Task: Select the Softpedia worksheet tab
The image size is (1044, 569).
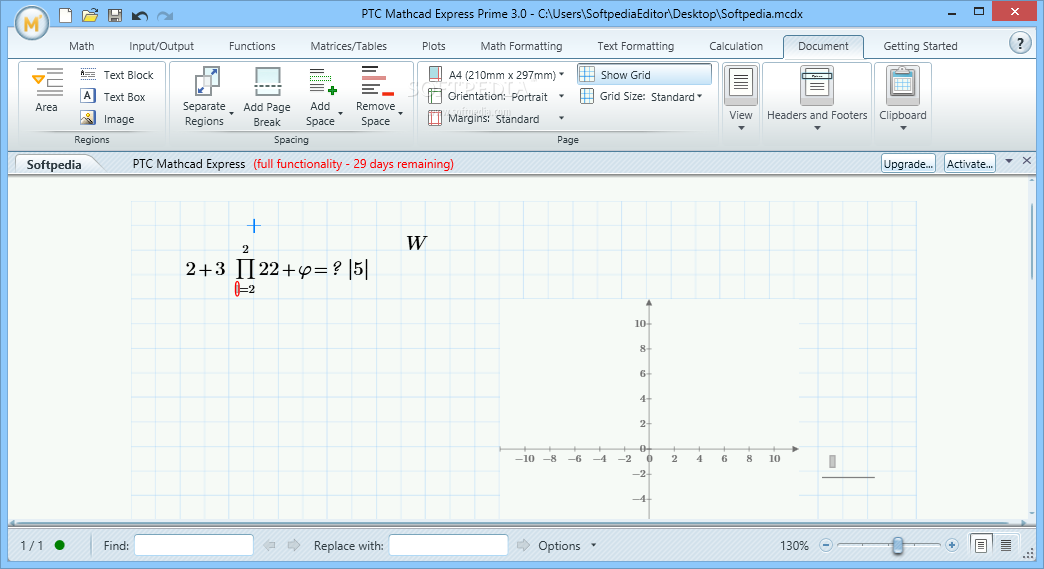Action: click(x=54, y=164)
